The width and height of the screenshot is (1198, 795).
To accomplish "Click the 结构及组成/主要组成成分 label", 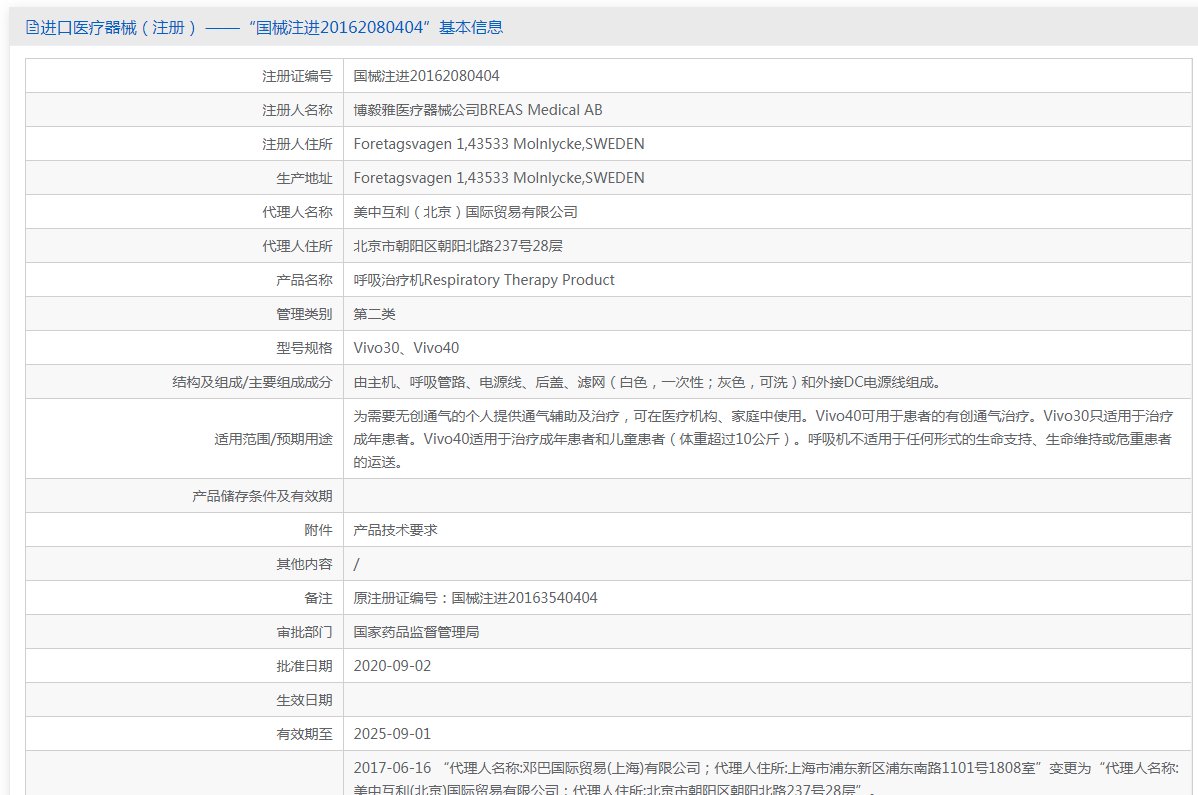I will click(x=252, y=382).
